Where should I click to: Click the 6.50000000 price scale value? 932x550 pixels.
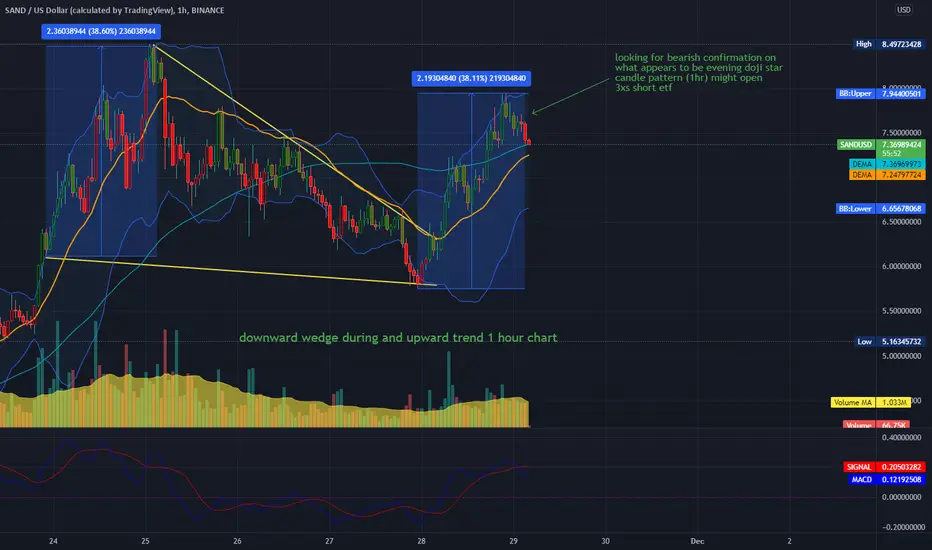[x=902, y=222]
